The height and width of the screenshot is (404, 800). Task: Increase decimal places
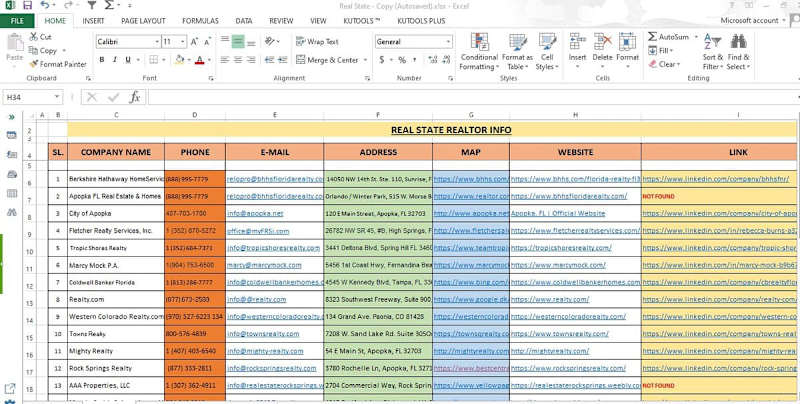[x=434, y=60]
